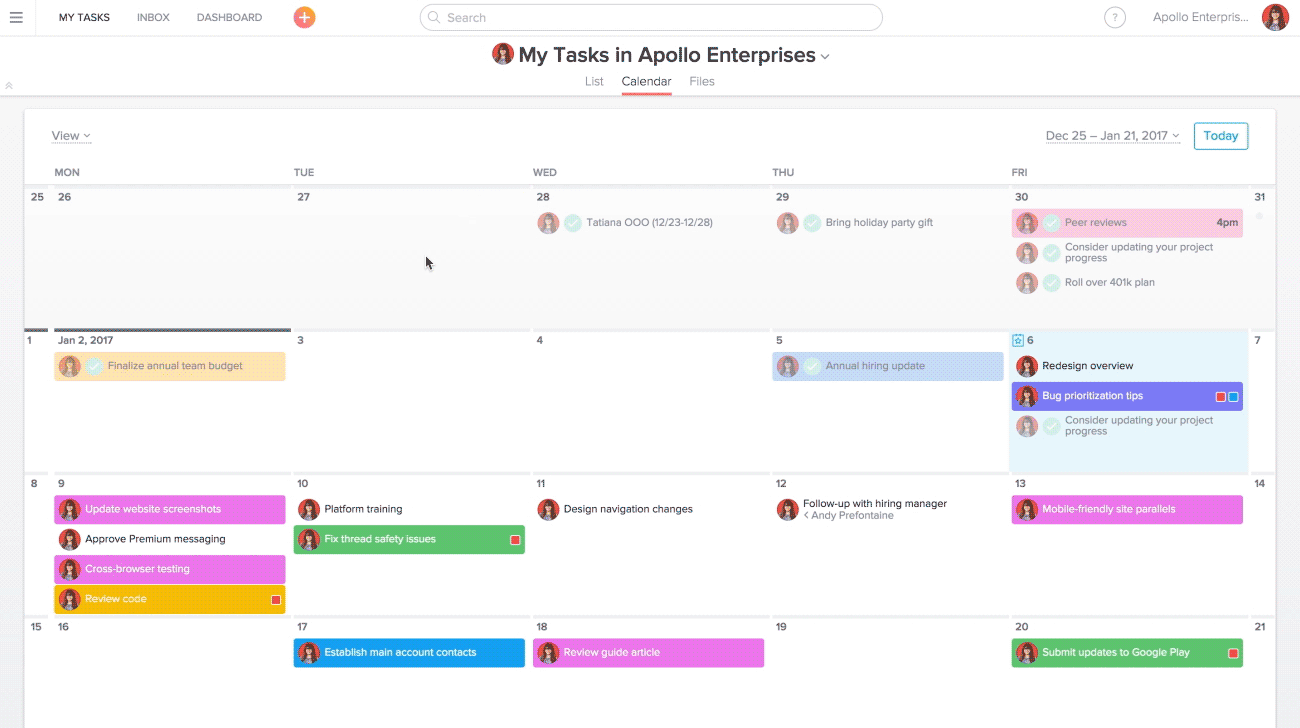Click avatar on Redesign overview task
This screenshot has height=728, width=1300.
(x=1027, y=366)
